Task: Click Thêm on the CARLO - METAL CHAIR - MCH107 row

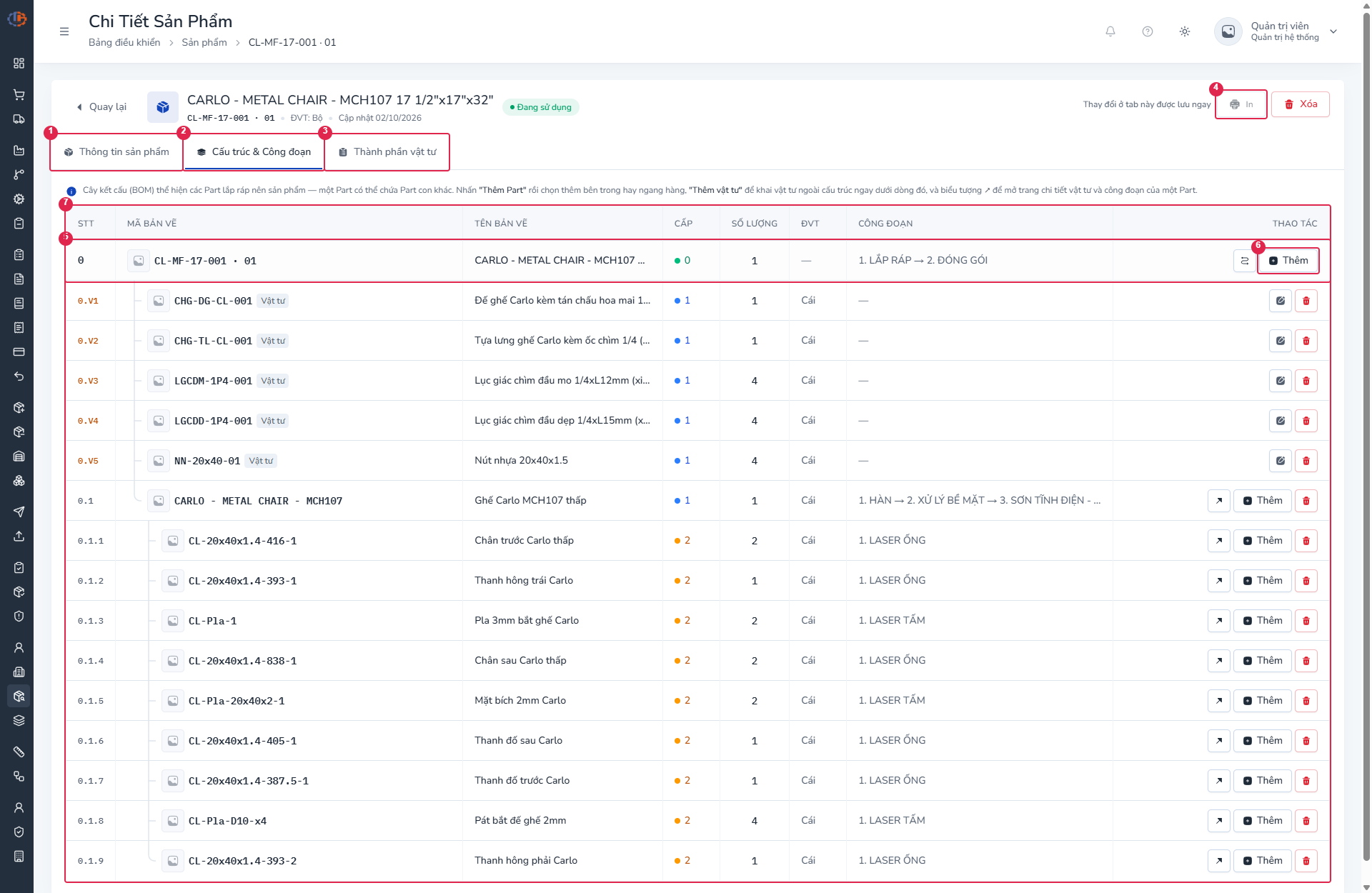Action: tap(1263, 501)
